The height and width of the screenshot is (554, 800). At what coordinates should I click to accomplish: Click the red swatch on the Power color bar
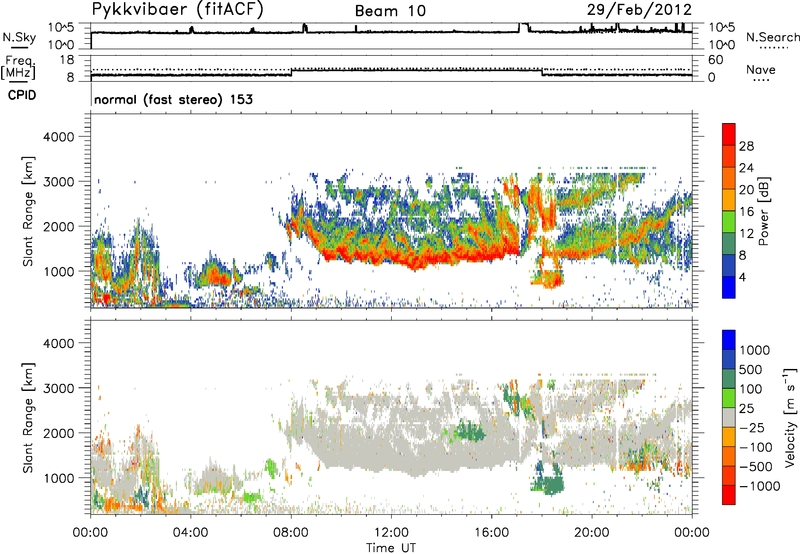click(729, 135)
